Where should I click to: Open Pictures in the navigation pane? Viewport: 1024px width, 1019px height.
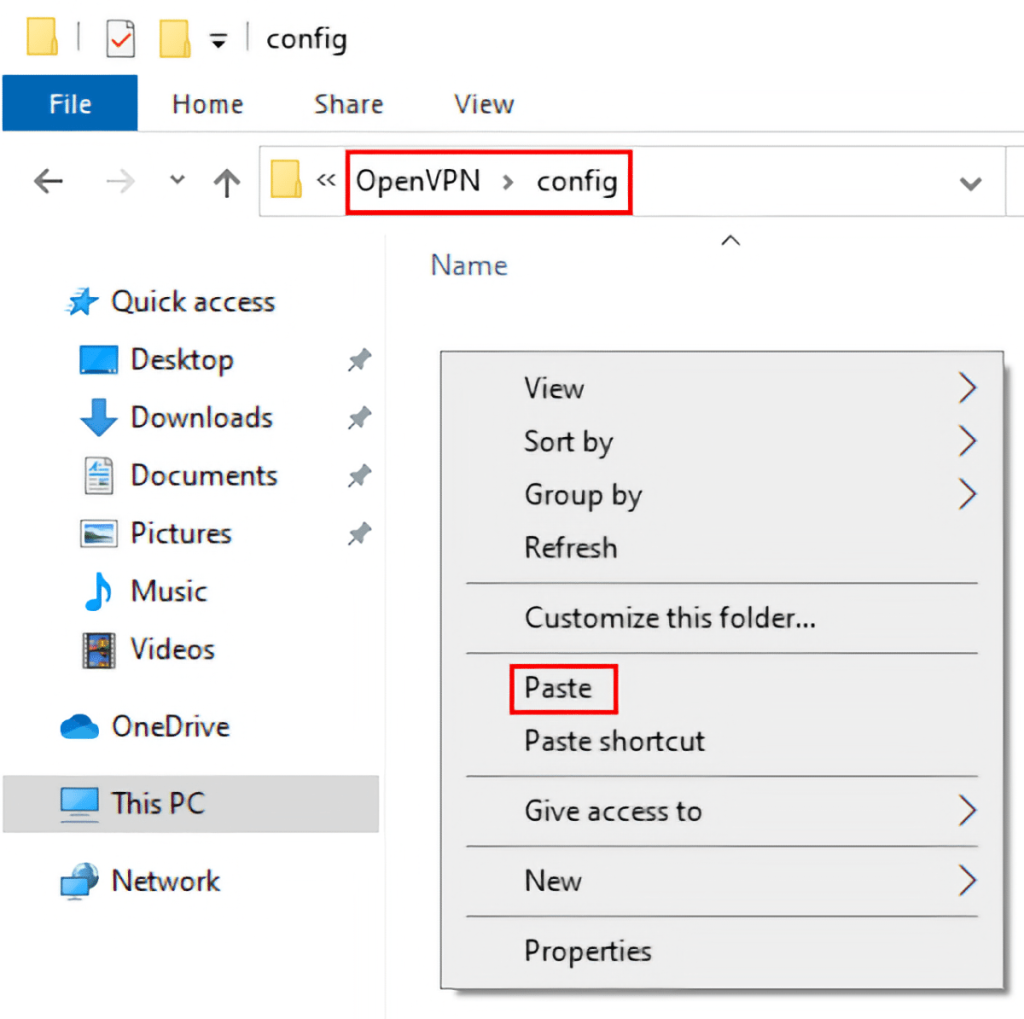pyautogui.click(x=181, y=533)
